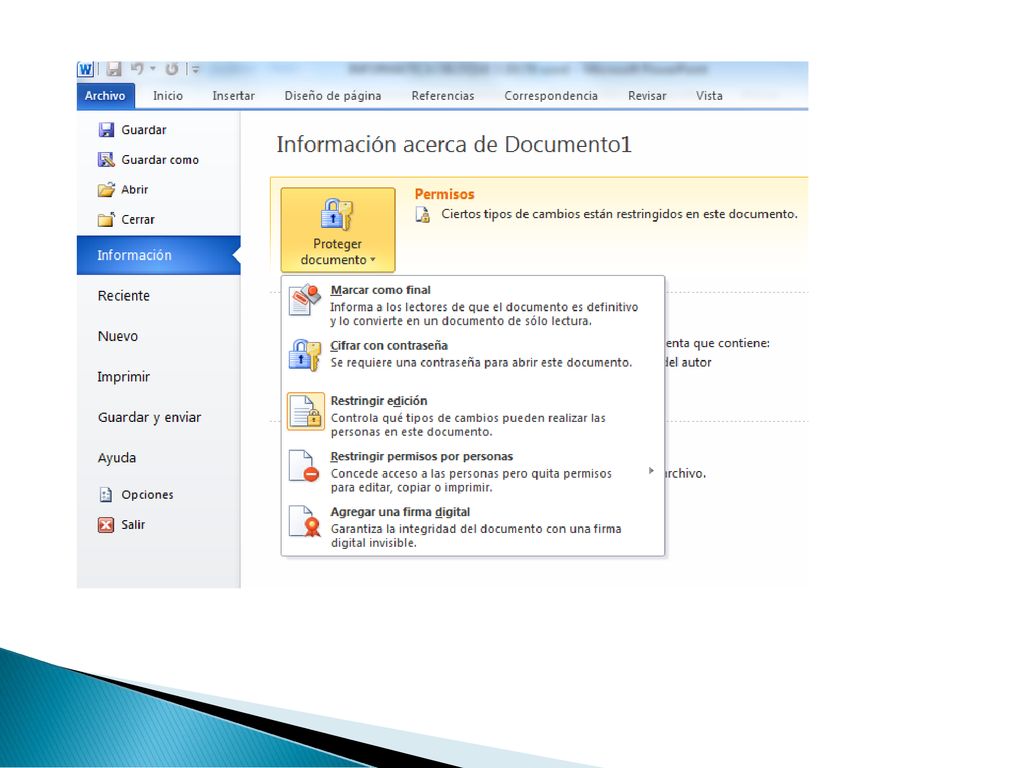
Task: Open Opciones from the sidebar
Action: [x=148, y=494]
